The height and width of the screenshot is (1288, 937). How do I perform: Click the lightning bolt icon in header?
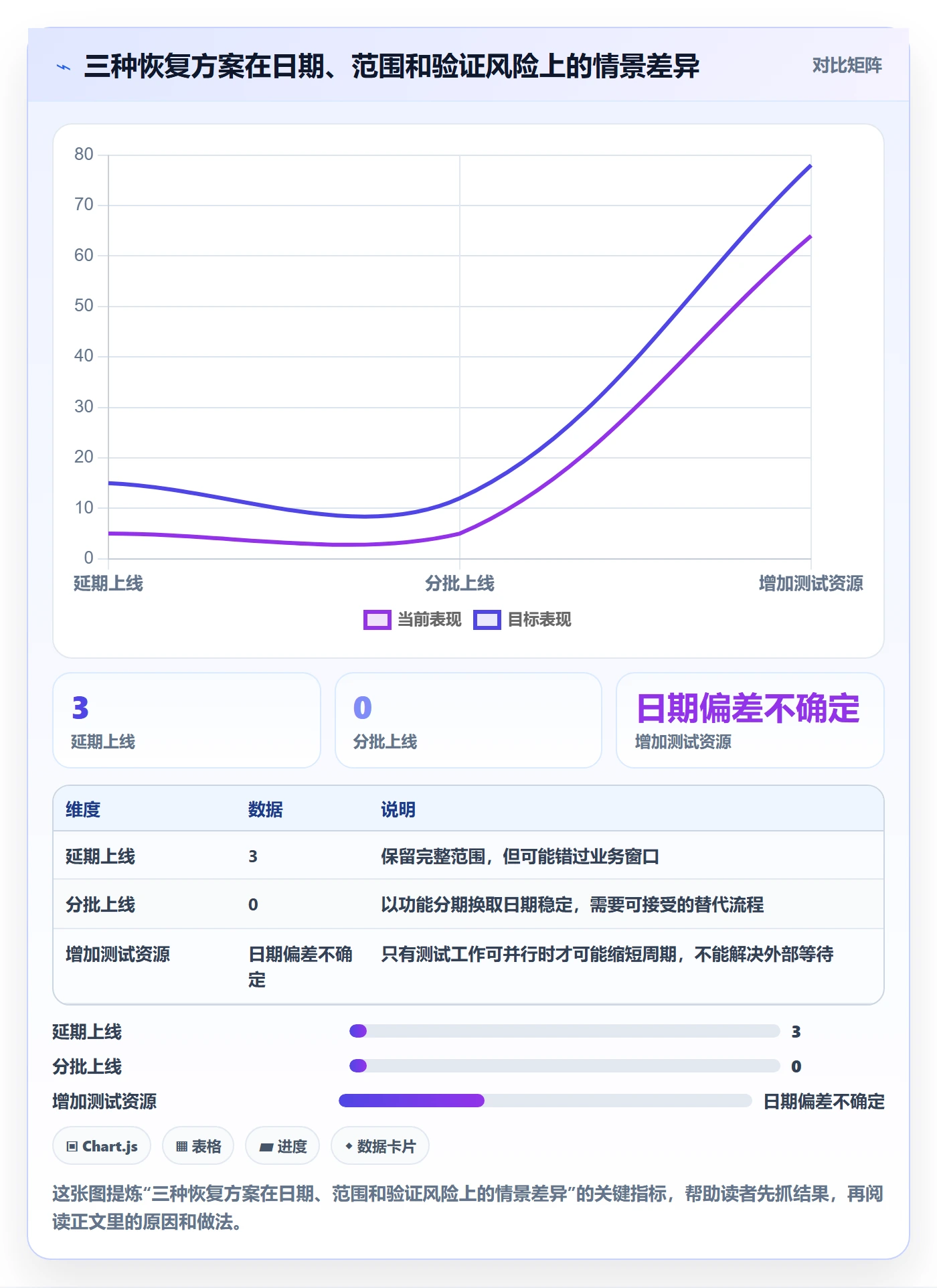[x=64, y=67]
